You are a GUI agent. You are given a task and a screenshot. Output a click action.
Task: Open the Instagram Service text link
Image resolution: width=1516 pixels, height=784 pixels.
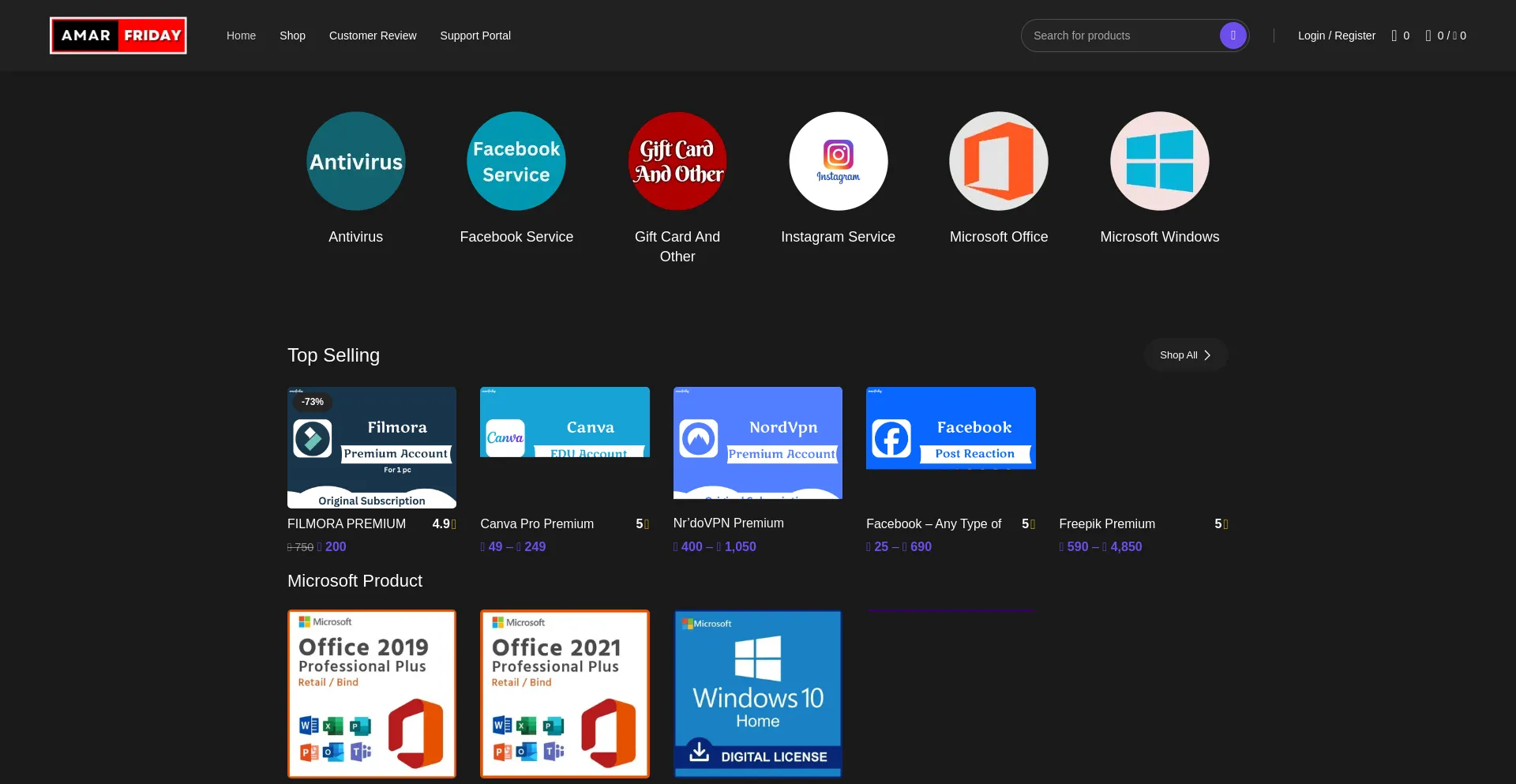(x=839, y=237)
